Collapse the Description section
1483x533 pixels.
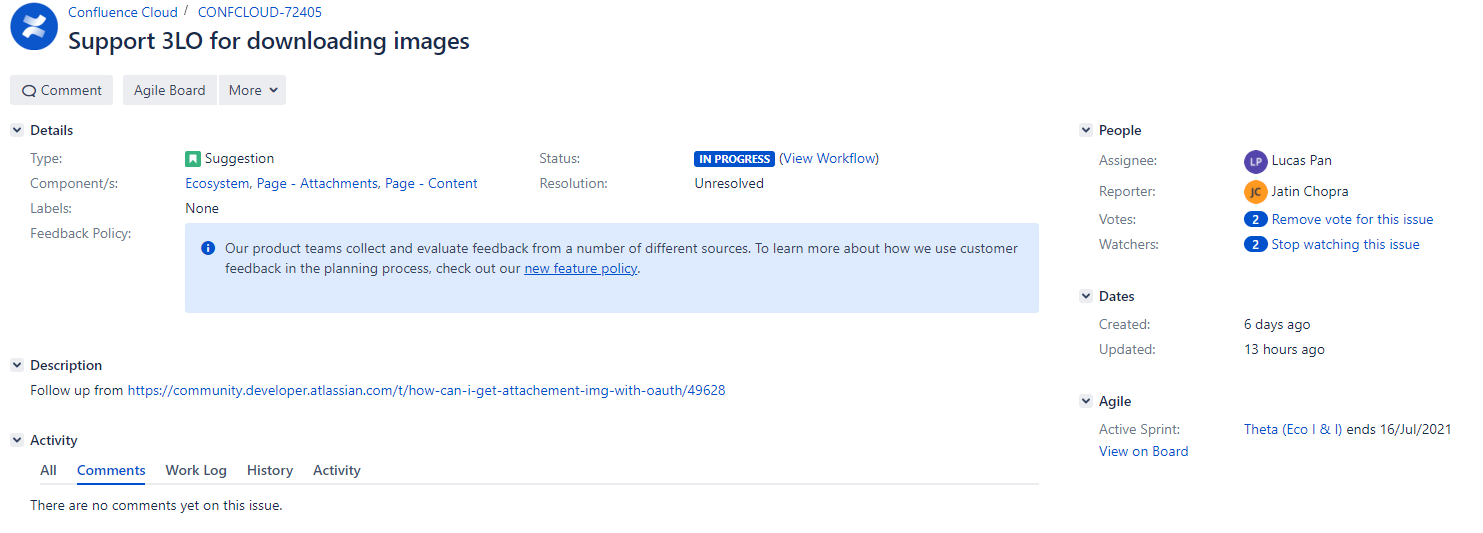click(16, 365)
